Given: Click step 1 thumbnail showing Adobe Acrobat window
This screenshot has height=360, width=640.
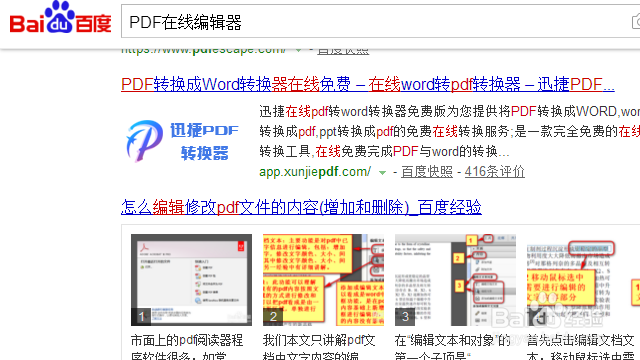Looking at the screenshot, I should pyautogui.click(x=191, y=280).
